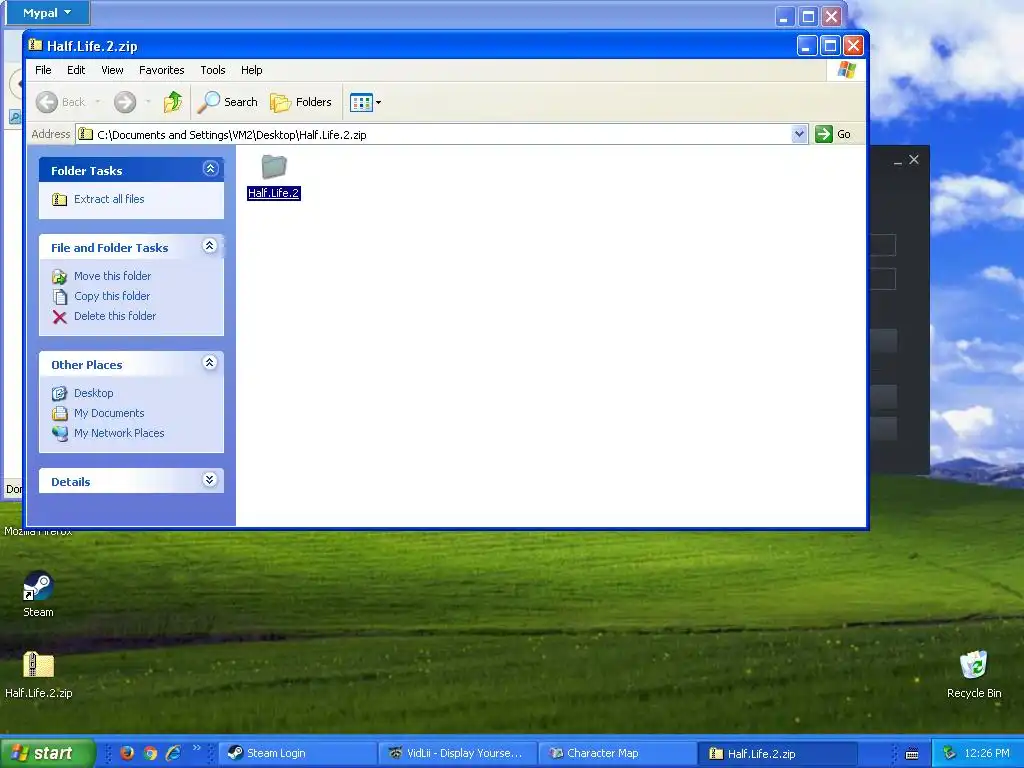Click Delete this folder
The height and width of the screenshot is (768, 1024).
coord(115,316)
